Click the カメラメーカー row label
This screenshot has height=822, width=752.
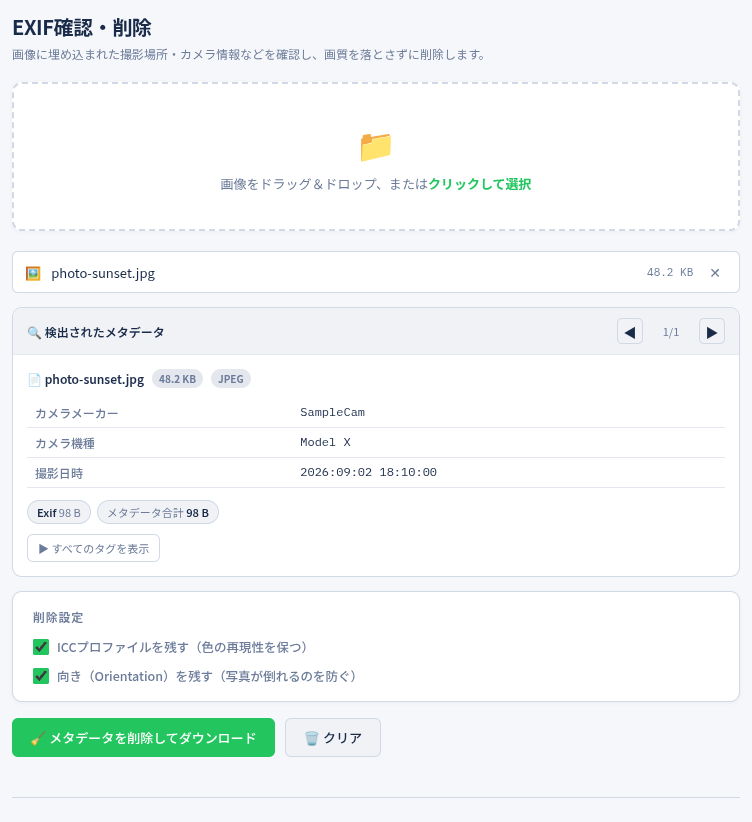pyautogui.click(x=77, y=414)
